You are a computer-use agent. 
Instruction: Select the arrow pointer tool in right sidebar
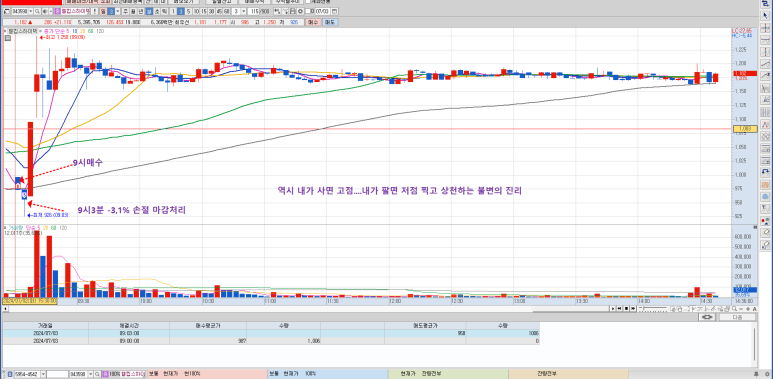(765, 16)
